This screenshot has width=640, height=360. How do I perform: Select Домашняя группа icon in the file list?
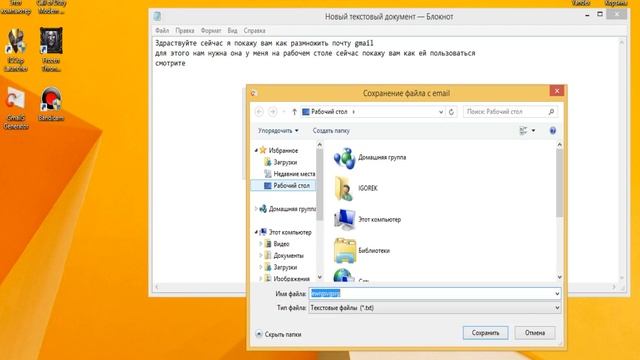pyautogui.click(x=344, y=158)
